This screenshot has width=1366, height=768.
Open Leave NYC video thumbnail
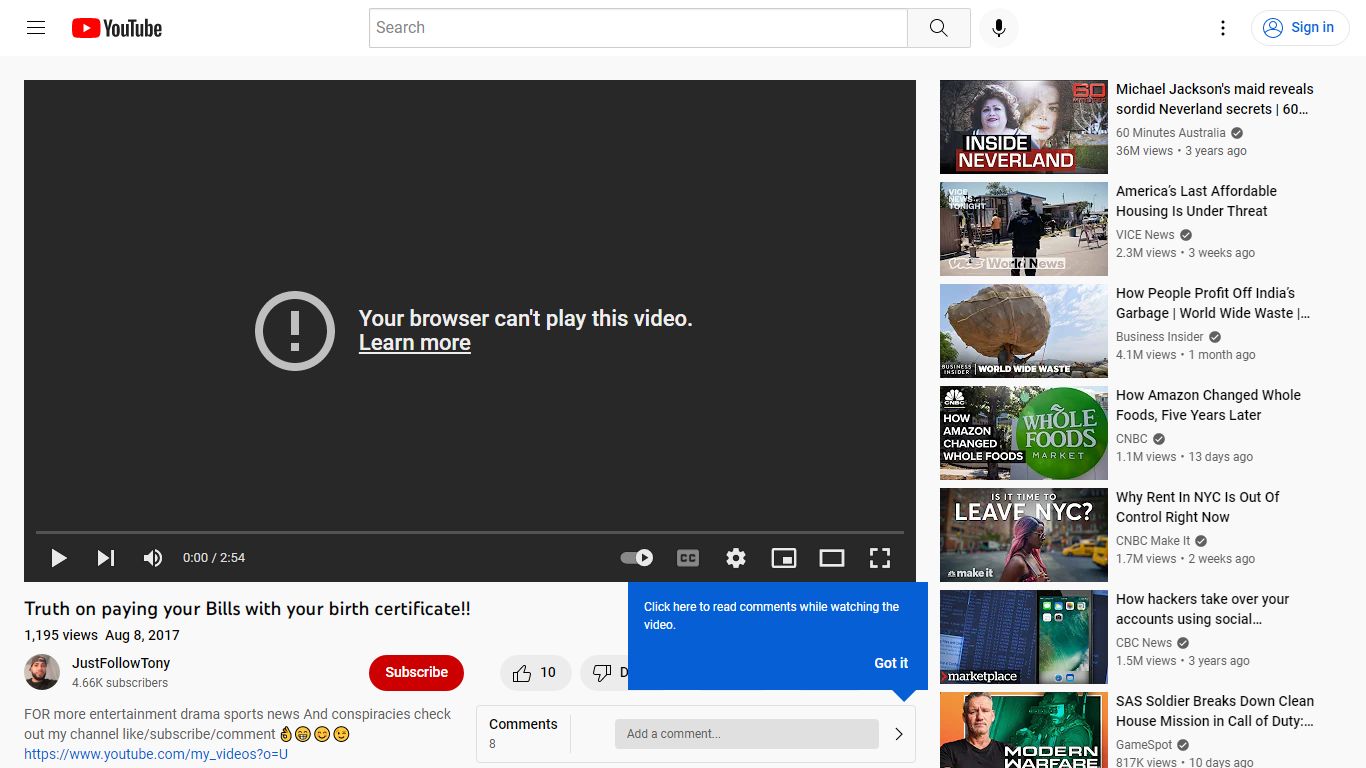(1024, 535)
